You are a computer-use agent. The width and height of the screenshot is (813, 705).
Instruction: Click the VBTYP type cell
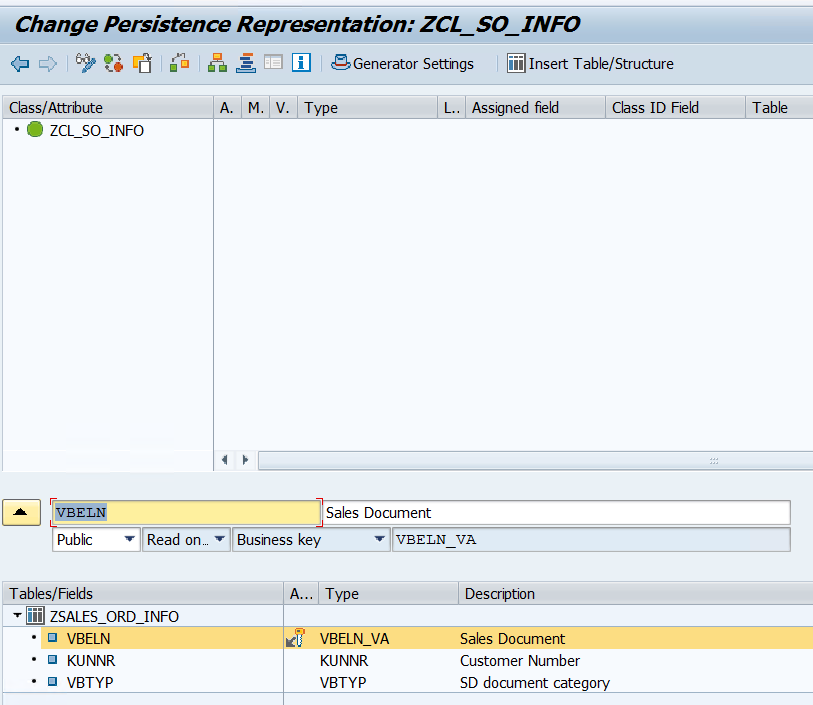point(343,683)
